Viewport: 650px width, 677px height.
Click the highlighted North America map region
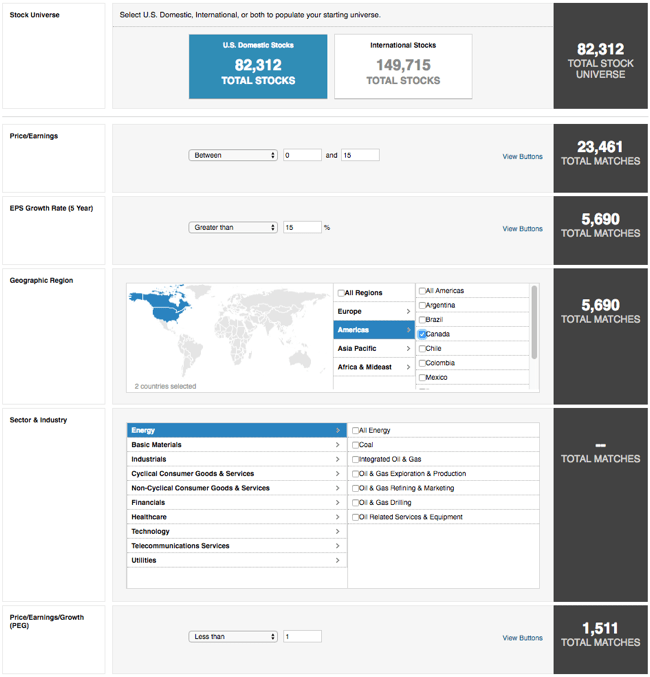pos(165,307)
